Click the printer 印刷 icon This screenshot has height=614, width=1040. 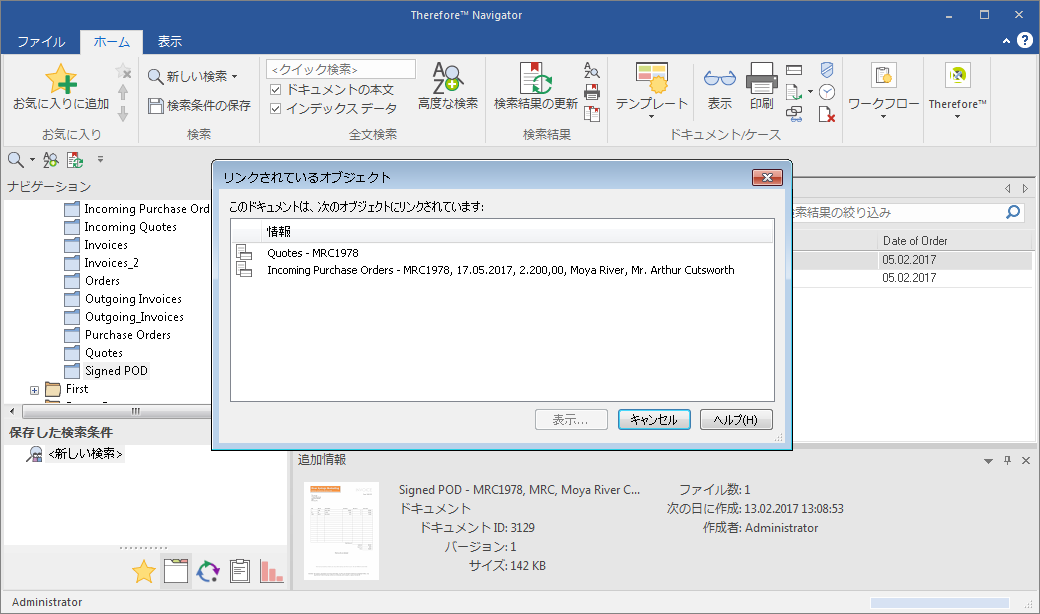[761, 86]
